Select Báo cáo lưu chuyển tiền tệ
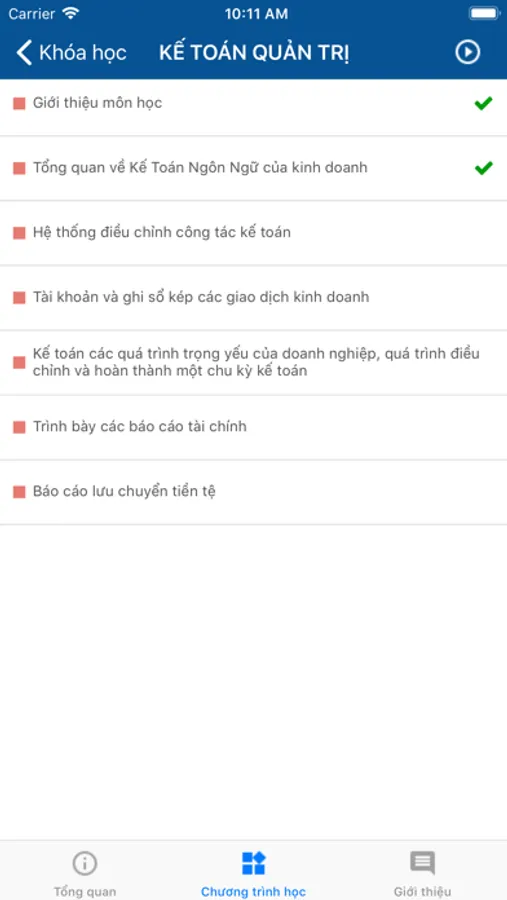Viewport: 507px width, 900px height. pos(253,492)
